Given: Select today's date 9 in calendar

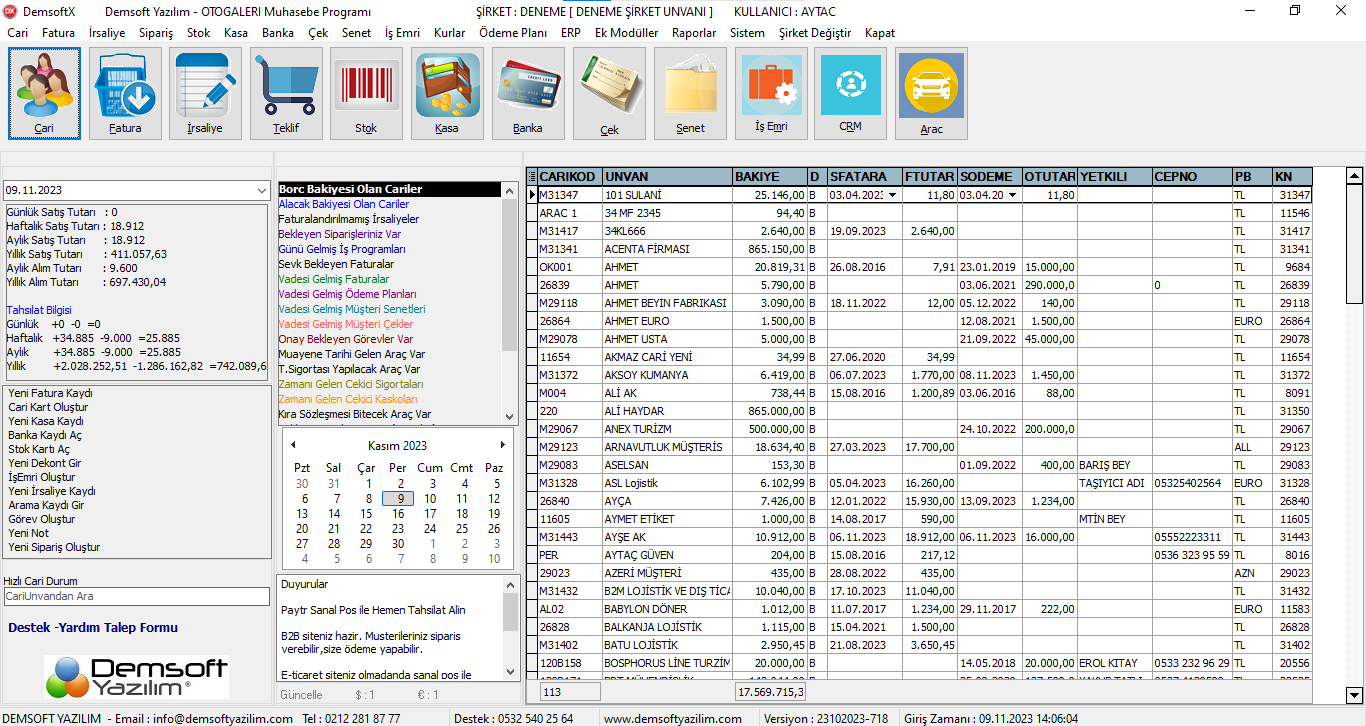Looking at the screenshot, I should pos(398,498).
